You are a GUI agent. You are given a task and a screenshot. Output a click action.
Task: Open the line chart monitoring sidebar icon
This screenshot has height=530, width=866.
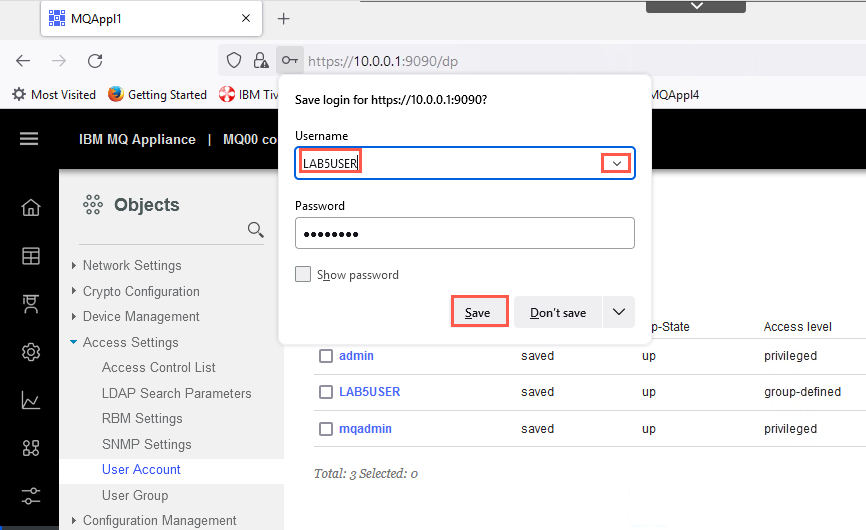(x=31, y=400)
